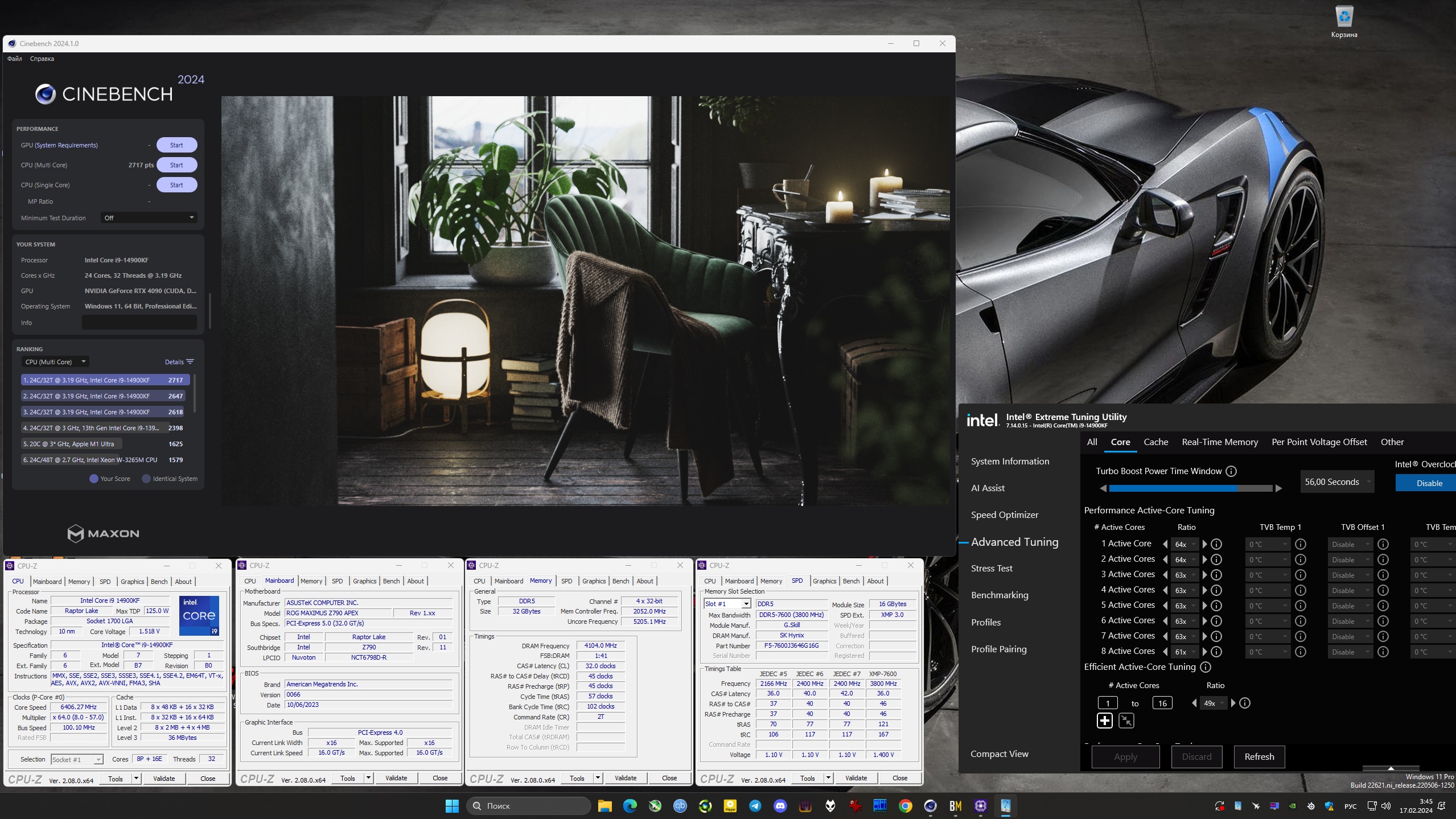Switch to Cache tab in Intel XTU
This screenshot has width=1456, height=819.
click(1155, 442)
